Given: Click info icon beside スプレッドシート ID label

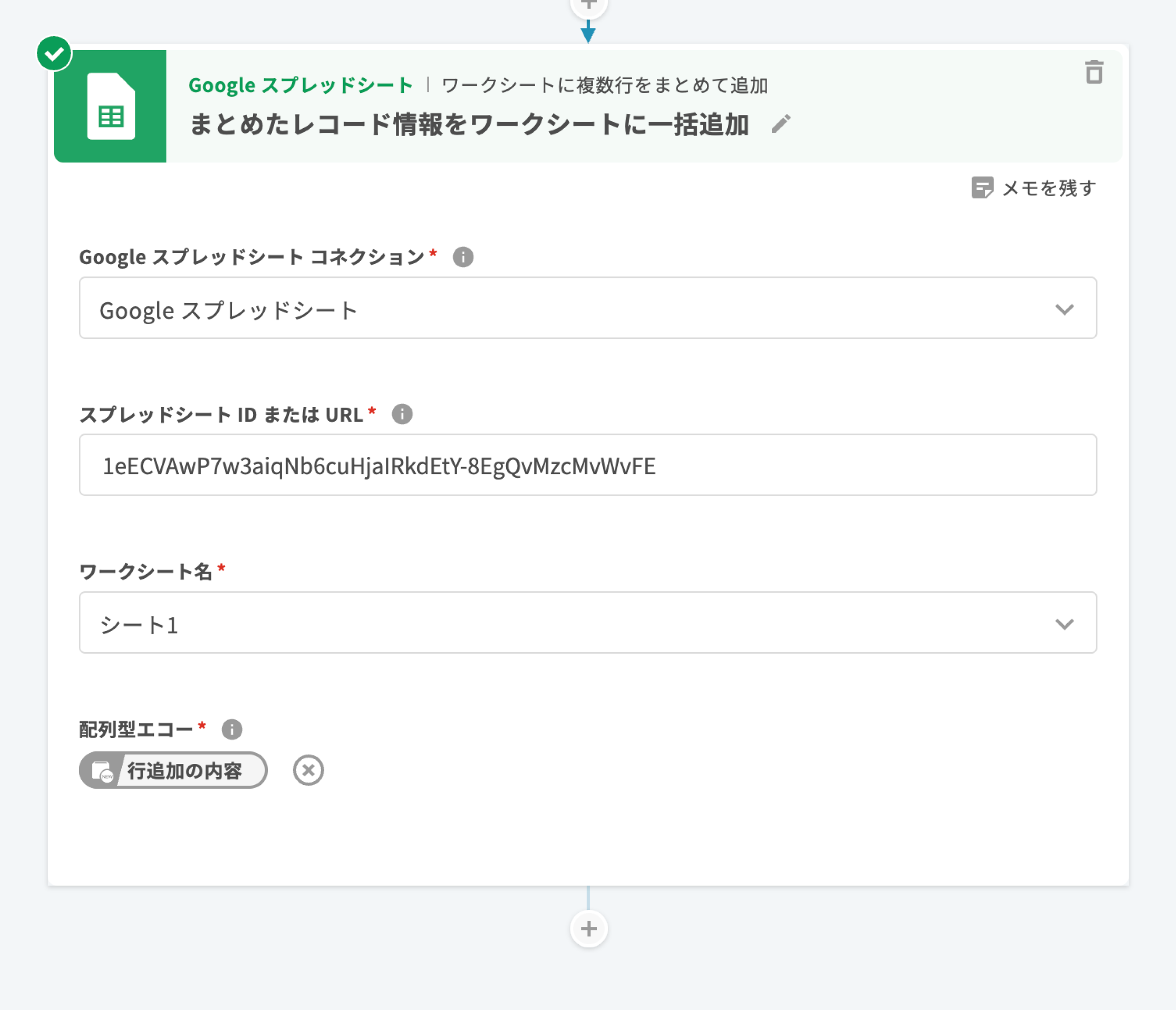Looking at the screenshot, I should [x=402, y=414].
